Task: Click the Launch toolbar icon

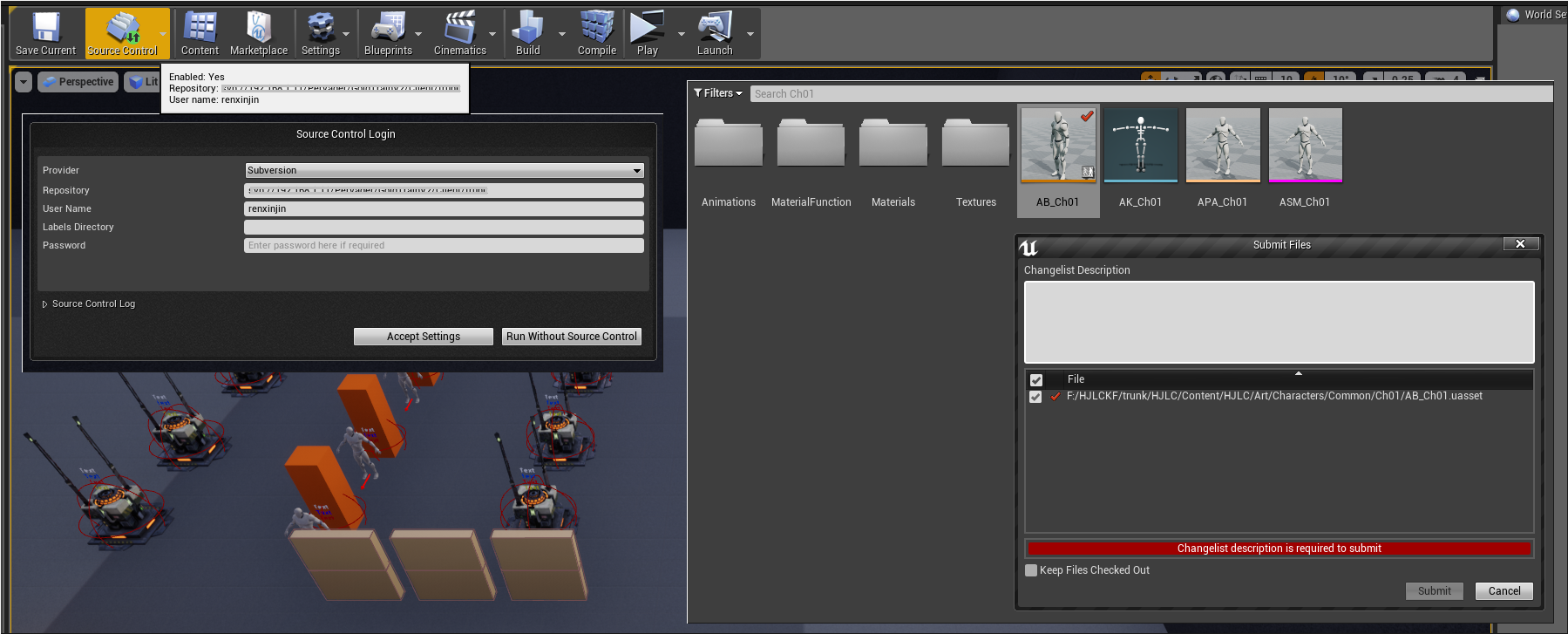Action: point(715,34)
